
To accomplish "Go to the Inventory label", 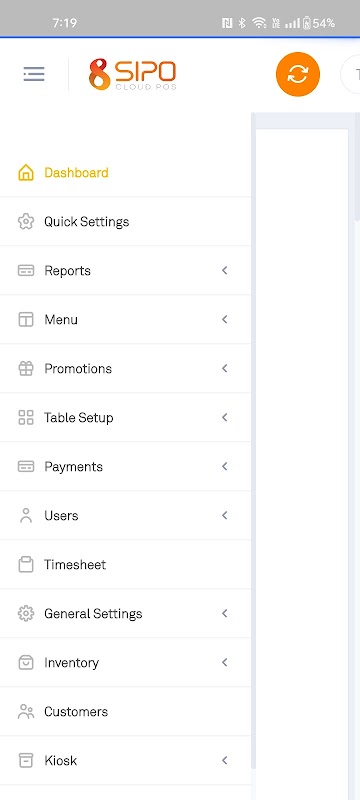I will tap(71, 663).
